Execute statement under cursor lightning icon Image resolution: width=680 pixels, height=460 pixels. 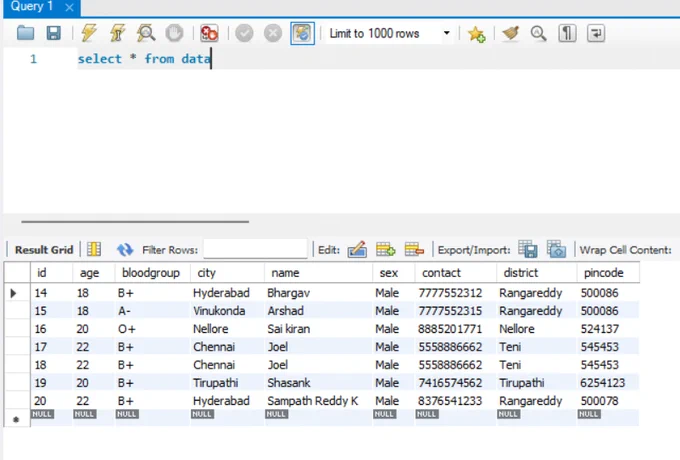117,33
